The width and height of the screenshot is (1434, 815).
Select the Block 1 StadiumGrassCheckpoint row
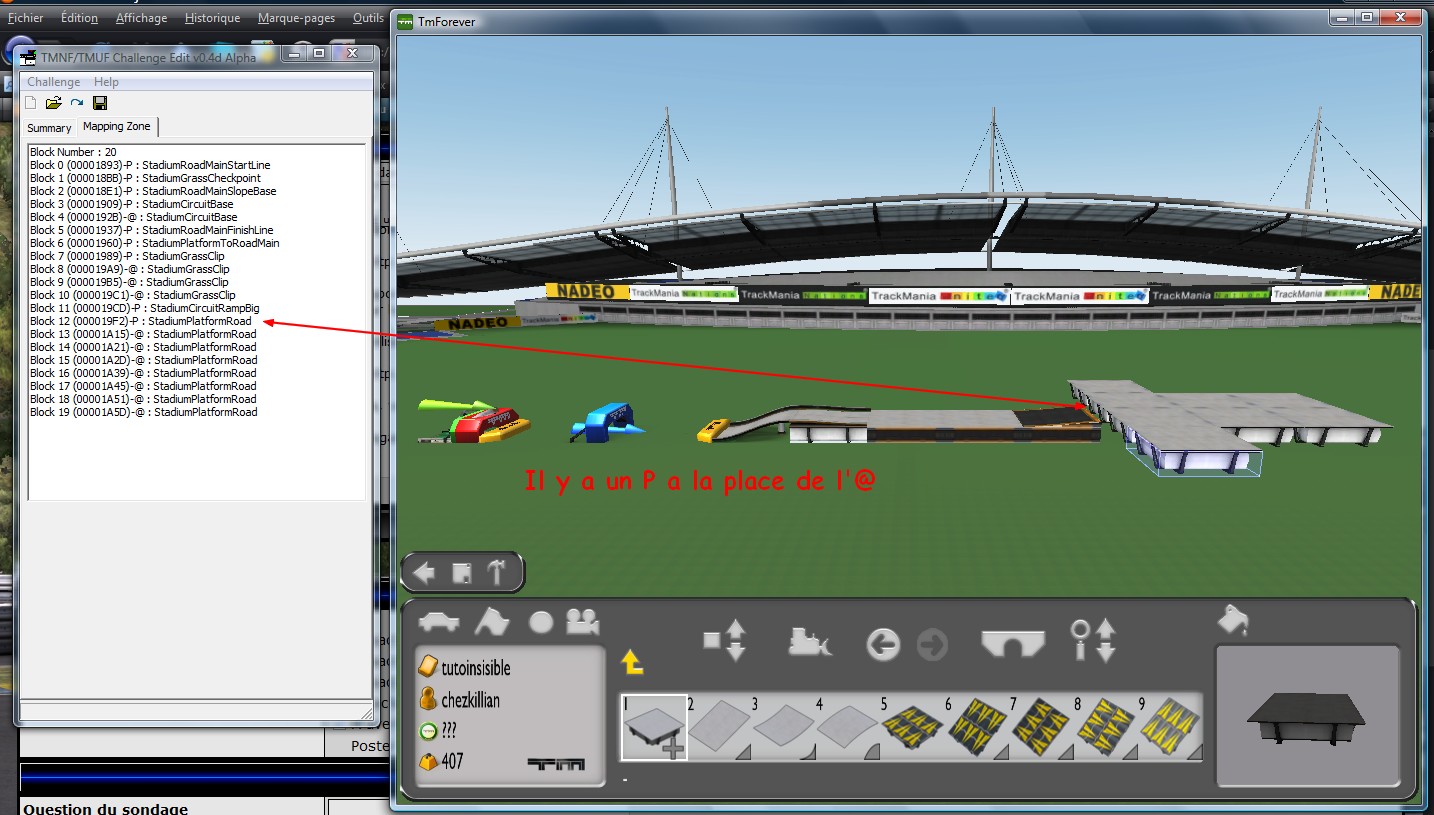coord(145,178)
